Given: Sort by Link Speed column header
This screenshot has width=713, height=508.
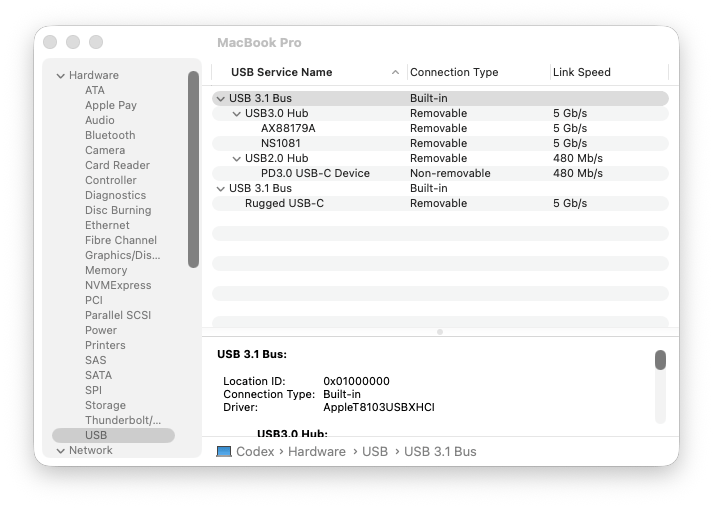Looking at the screenshot, I should 581,73.
